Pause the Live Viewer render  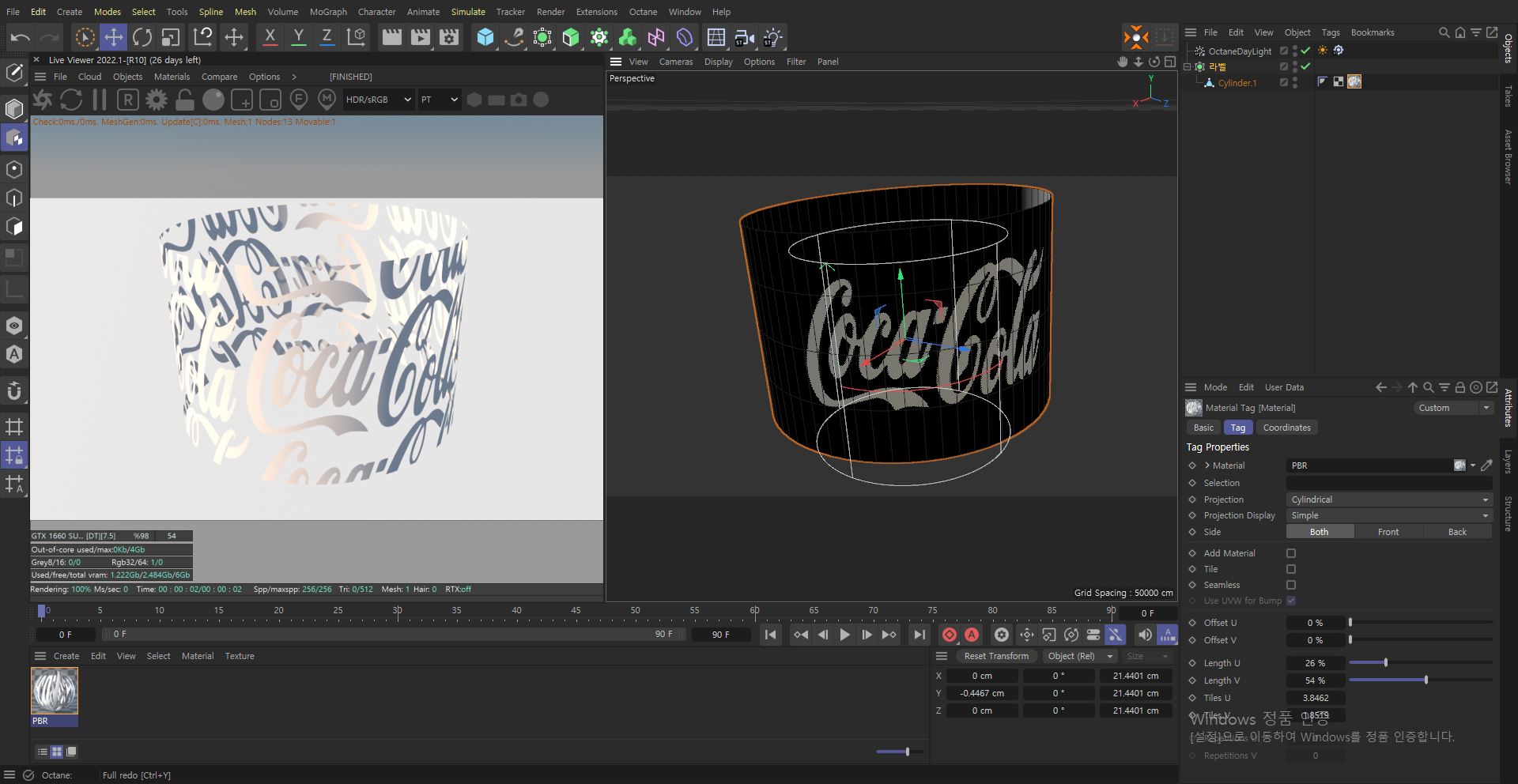click(x=100, y=100)
